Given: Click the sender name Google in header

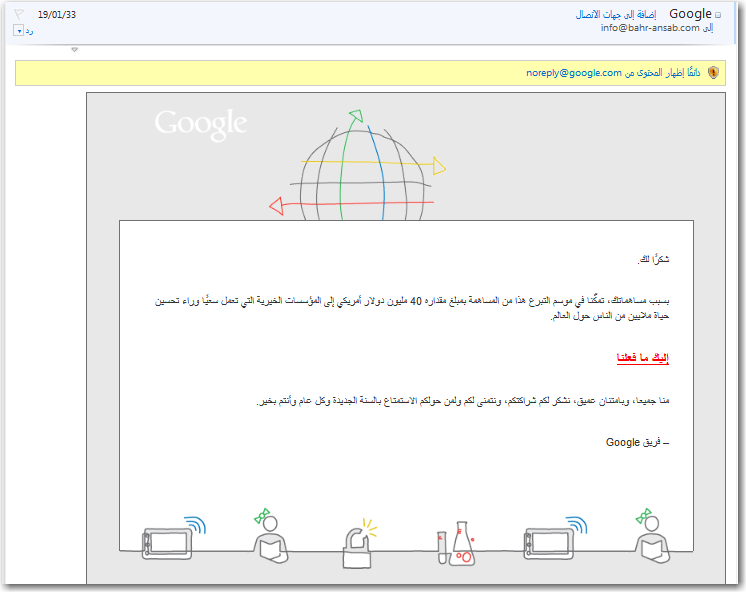Looking at the screenshot, I should (690, 14).
